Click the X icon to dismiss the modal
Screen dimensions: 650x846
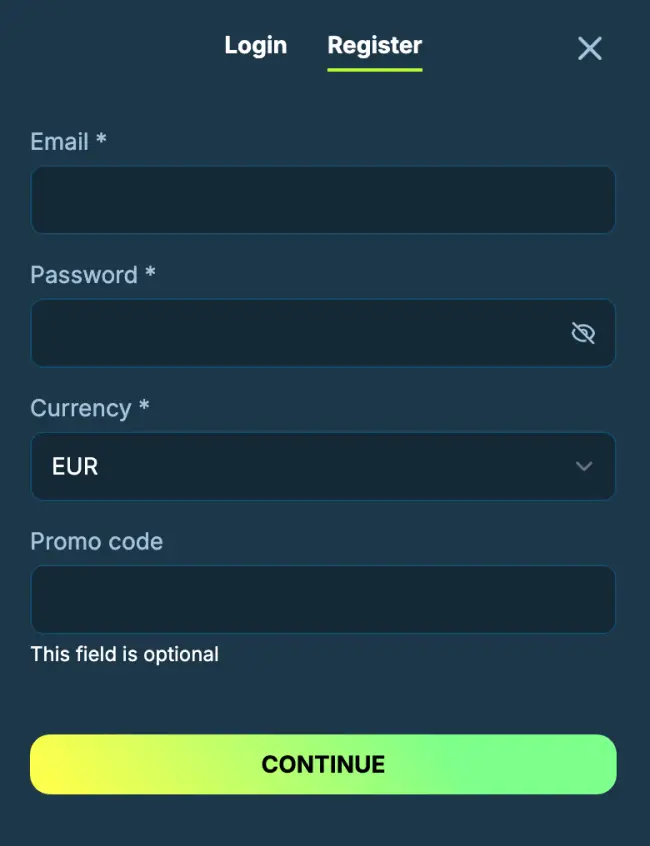tap(589, 48)
